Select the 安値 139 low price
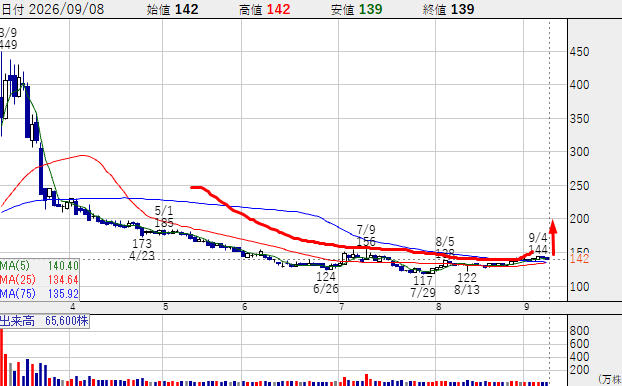The height and width of the screenshot is (386, 622). [357, 9]
